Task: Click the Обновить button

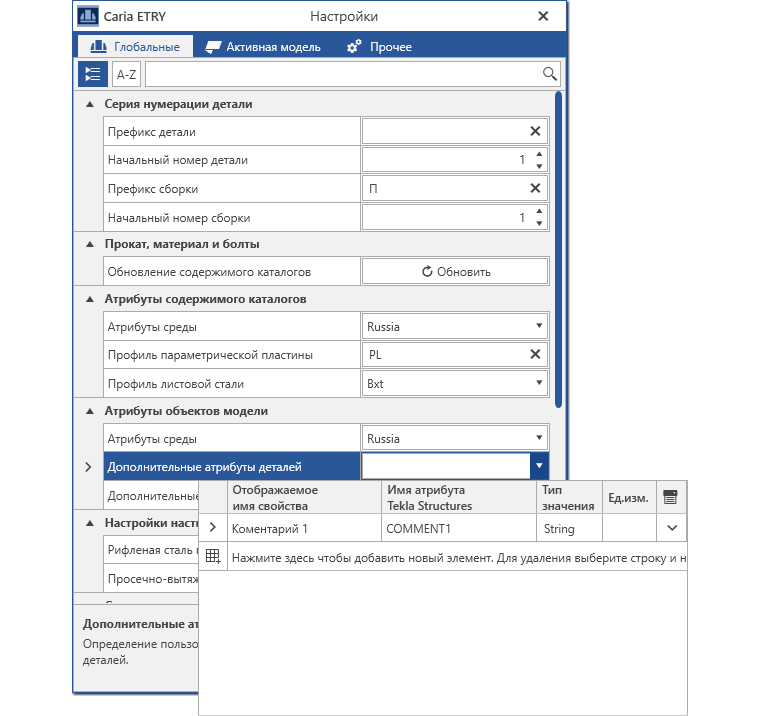Action: tap(455, 271)
